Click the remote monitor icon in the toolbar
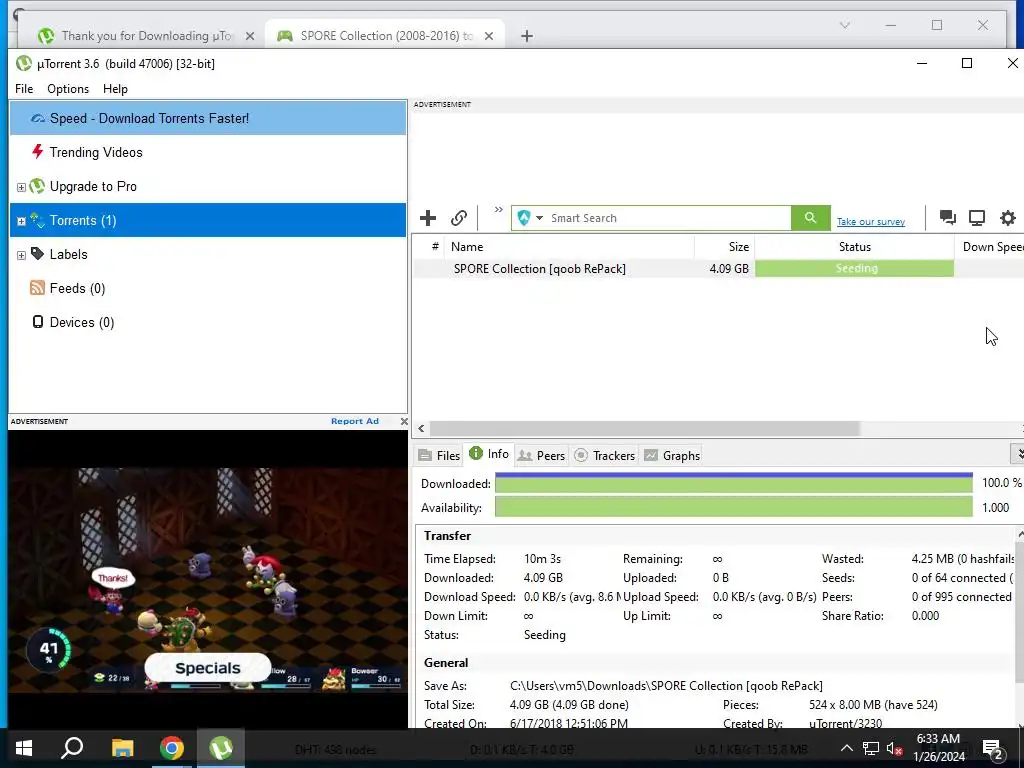Image resolution: width=1024 pixels, height=768 pixels. tap(977, 217)
